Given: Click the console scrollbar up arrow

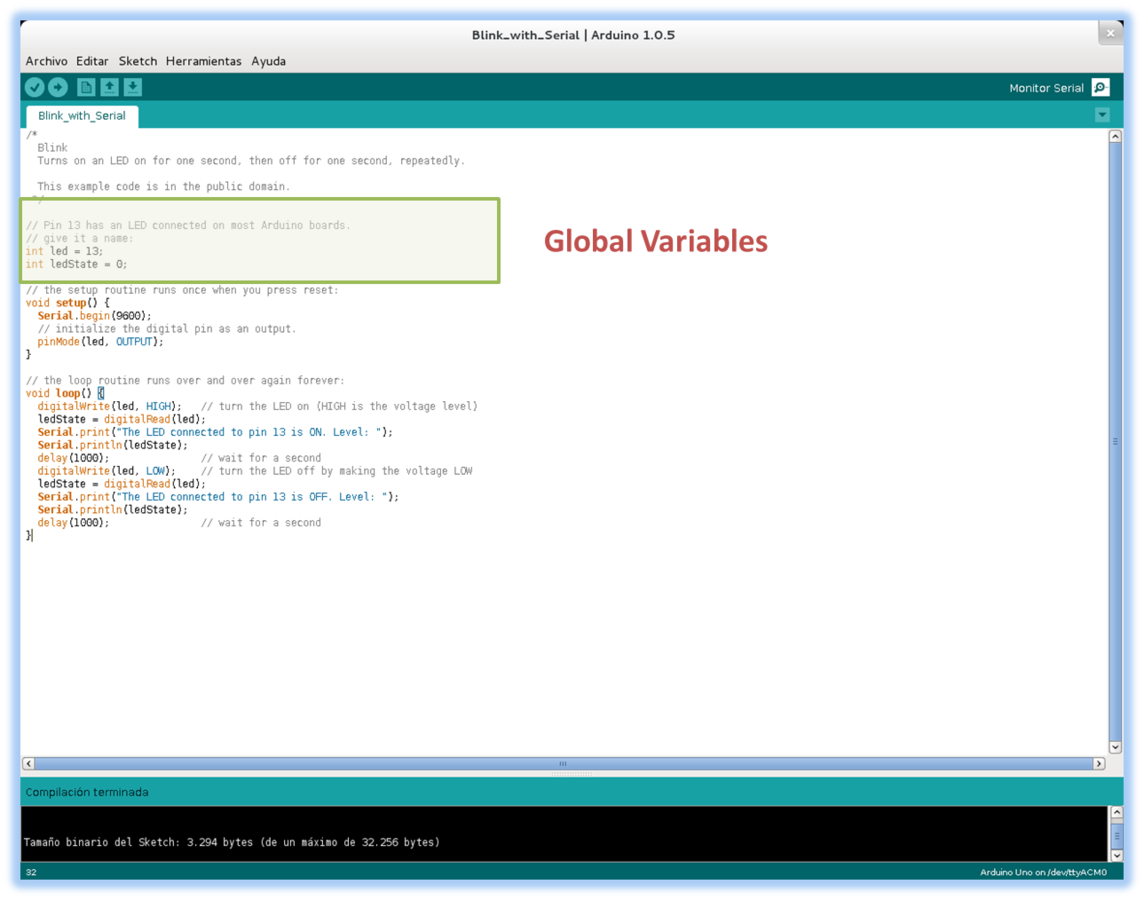Looking at the screenshot, I should (x=1116, y=812).
